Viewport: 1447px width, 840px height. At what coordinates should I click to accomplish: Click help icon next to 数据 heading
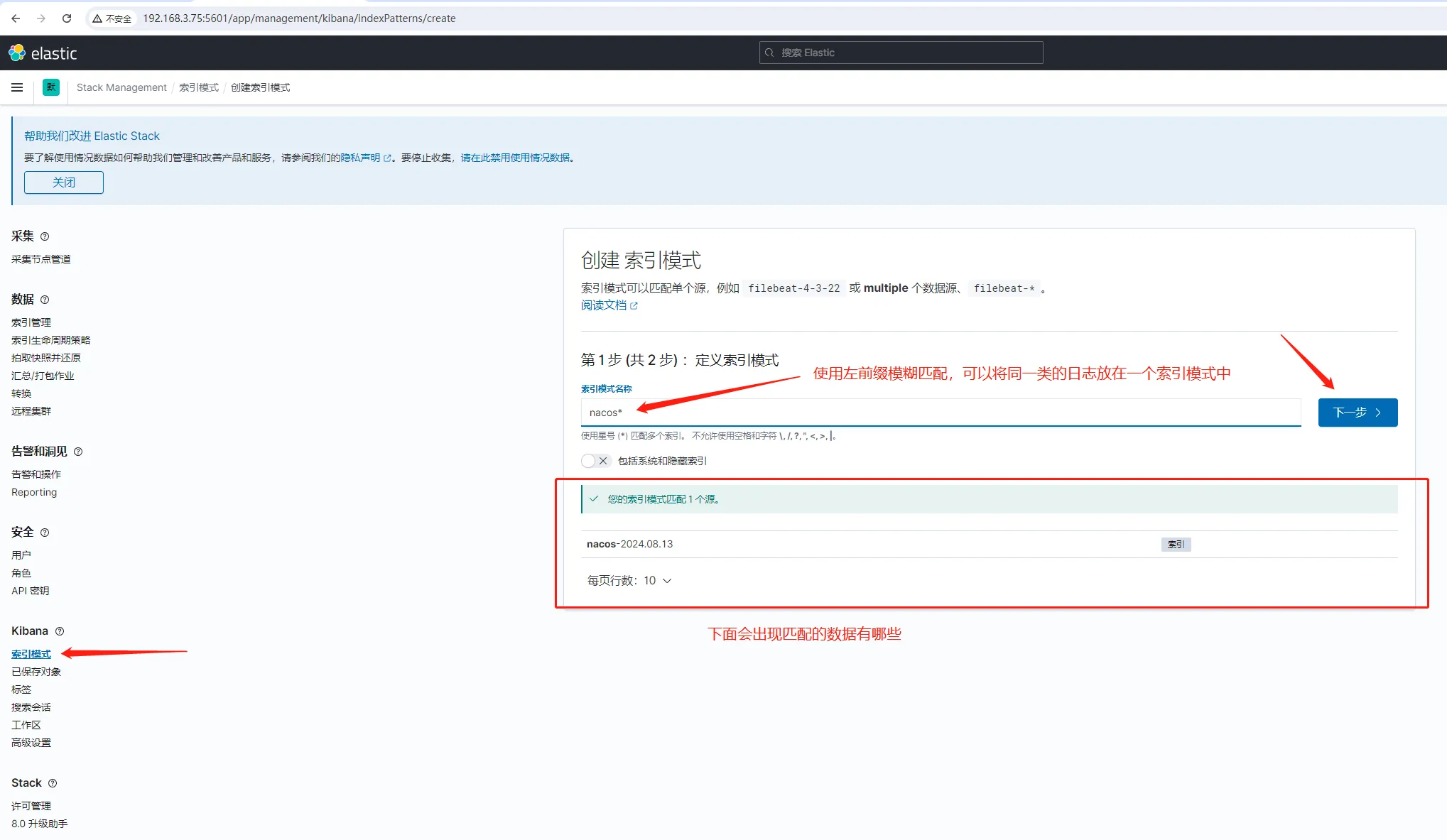(45, 300)
